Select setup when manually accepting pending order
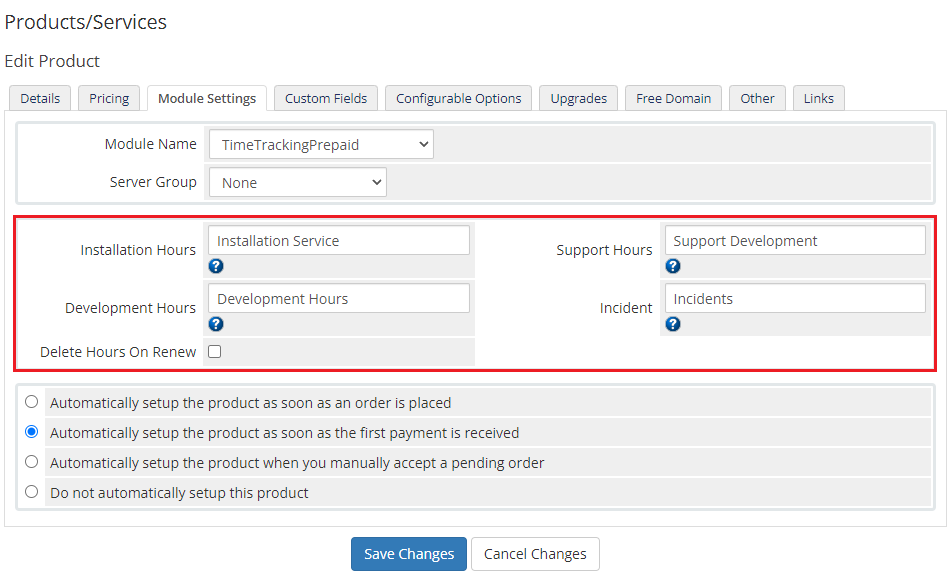This screenshot has width=949, height=588. pos(31,462)
